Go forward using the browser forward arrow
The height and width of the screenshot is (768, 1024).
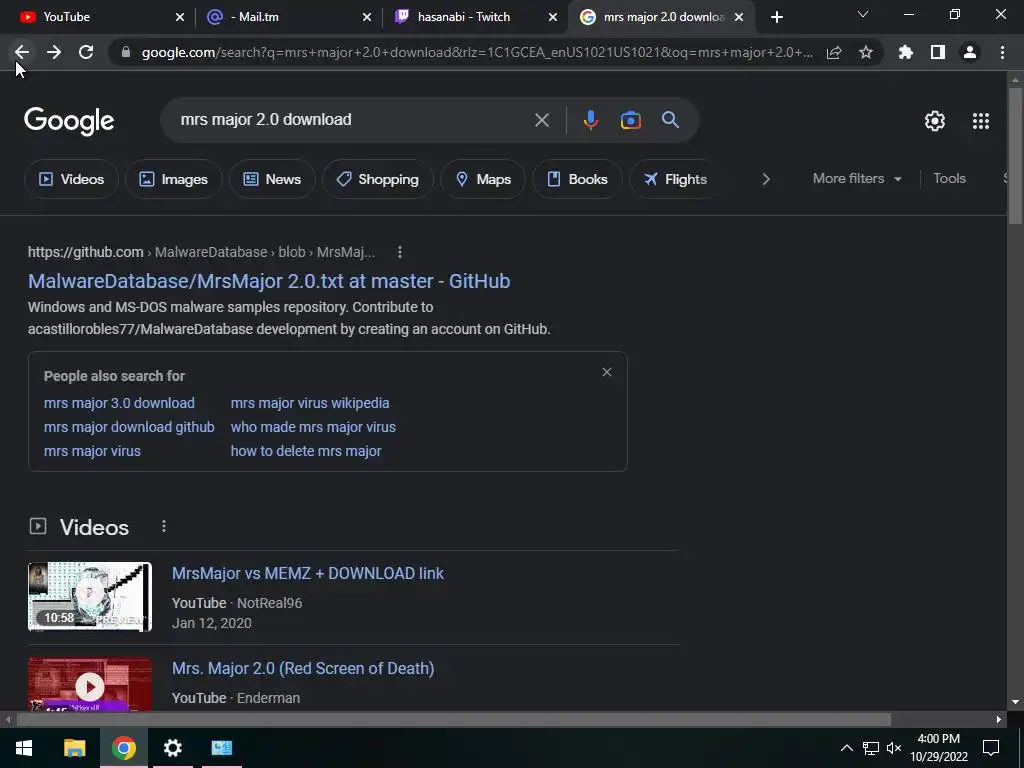click(54, 52)
